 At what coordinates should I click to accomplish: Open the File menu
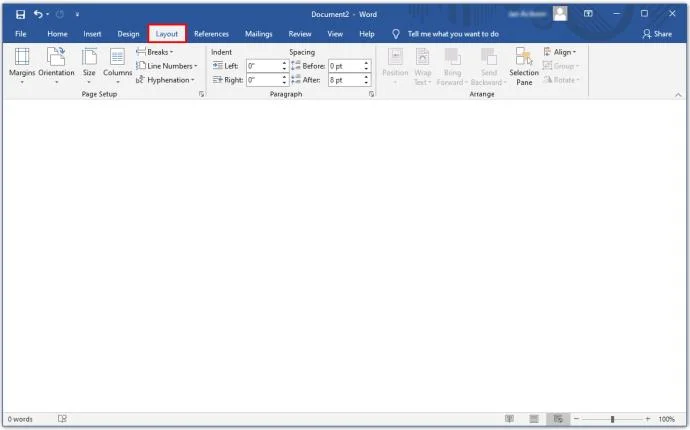pyautogui.click(x=21, y=34)
